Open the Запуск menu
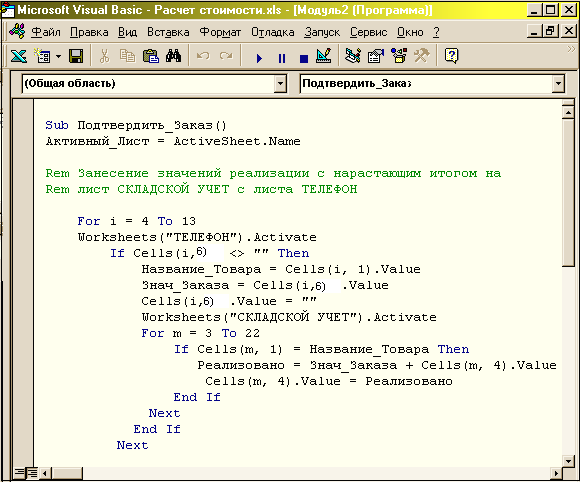 coord(322,32)
